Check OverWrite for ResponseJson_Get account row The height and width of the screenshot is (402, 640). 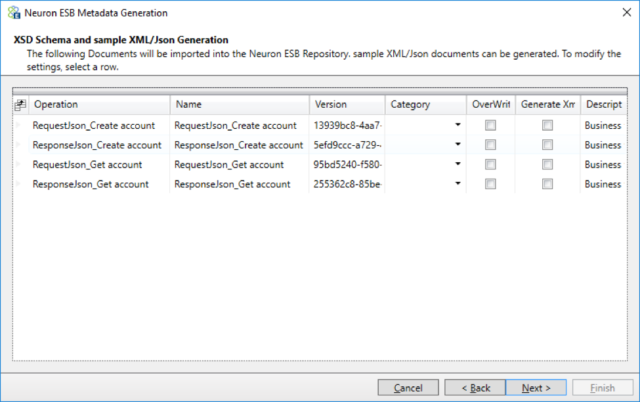point(491,184)
